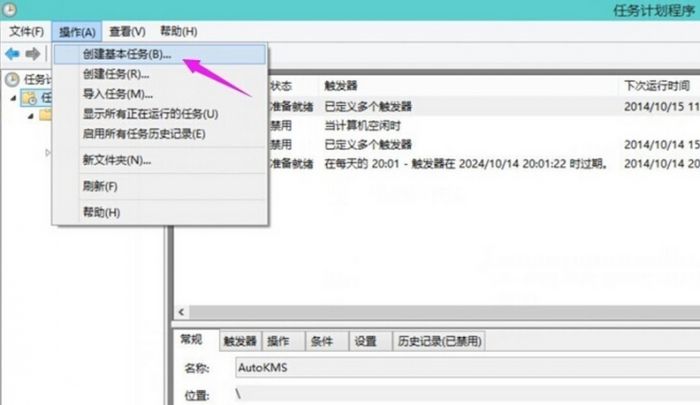Select the task library folder icon in tree
Image resolution: width=700 pixels, height=405 pixels.
pyautogui.click(x=29, y=98)
